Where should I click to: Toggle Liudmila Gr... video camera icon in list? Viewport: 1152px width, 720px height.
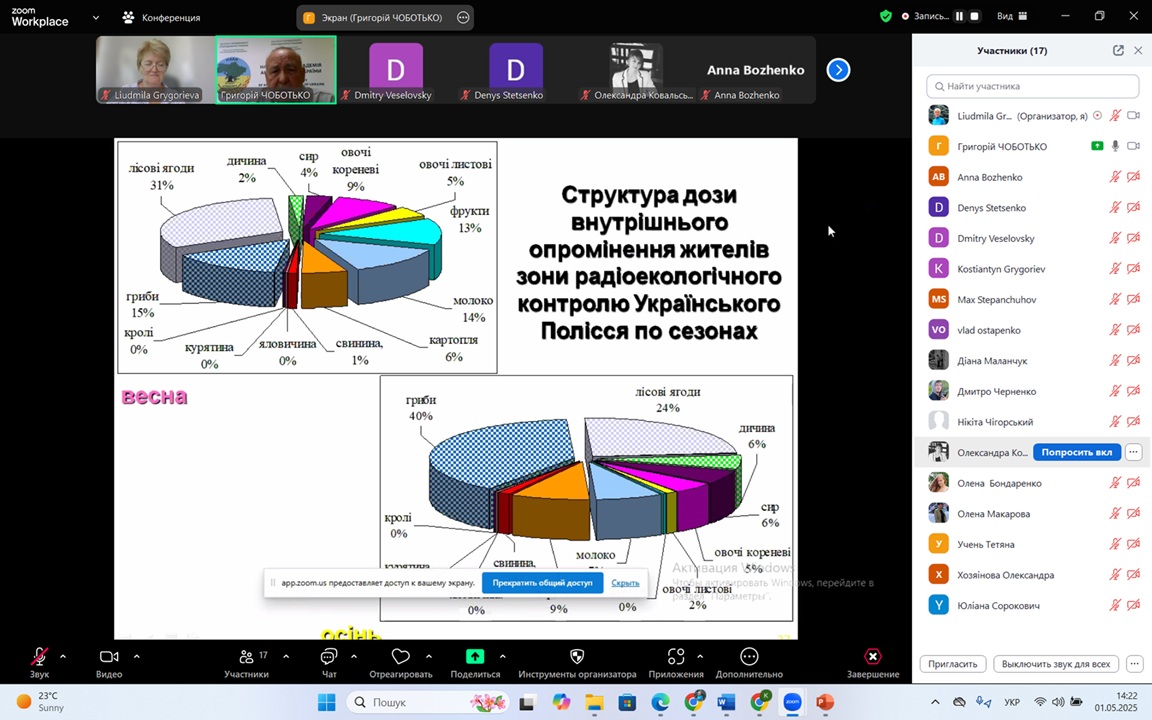tap(1134, 115)
